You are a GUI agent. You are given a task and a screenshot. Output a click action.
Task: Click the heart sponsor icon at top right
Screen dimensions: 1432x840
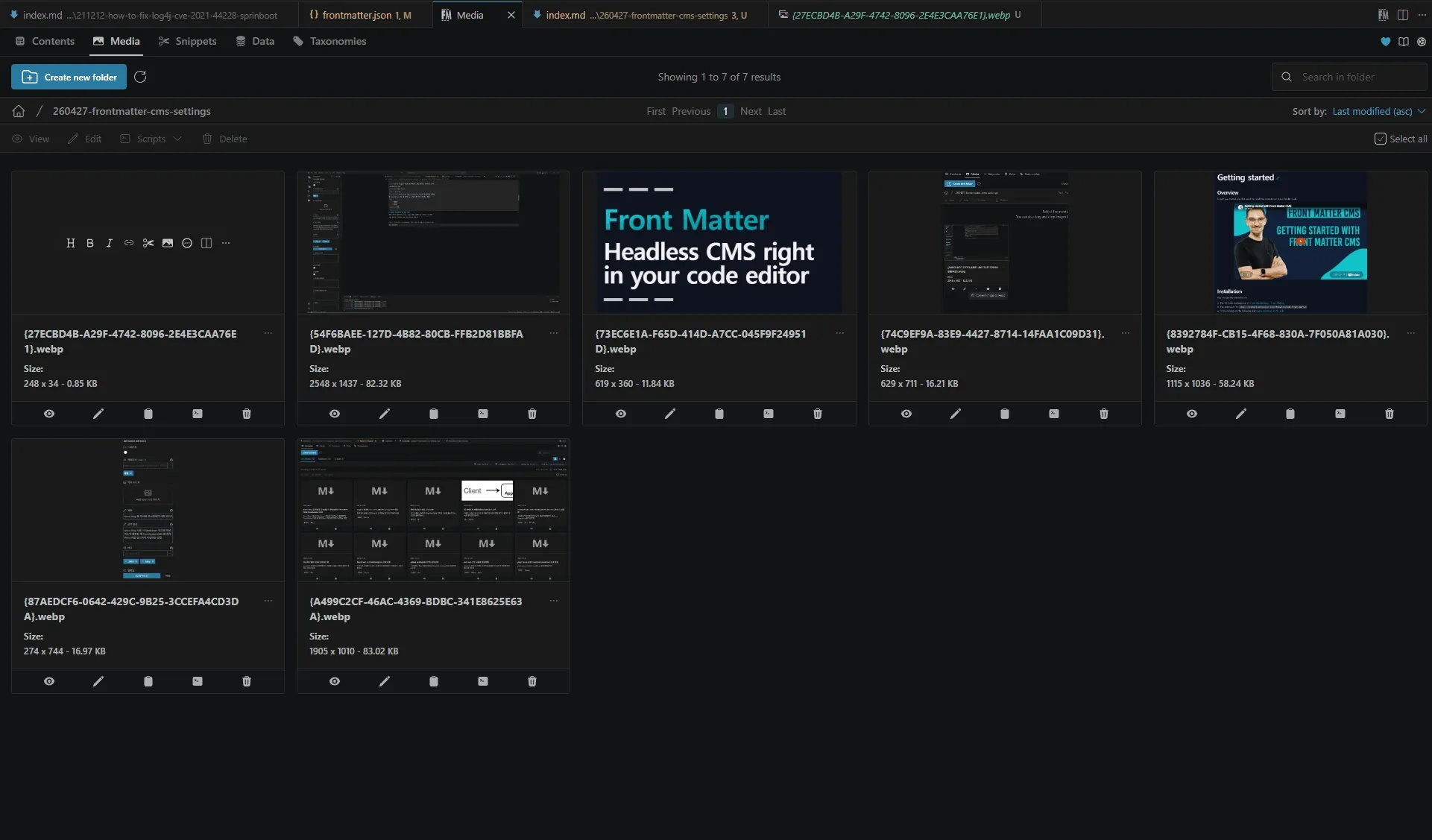coord(1385,42)
